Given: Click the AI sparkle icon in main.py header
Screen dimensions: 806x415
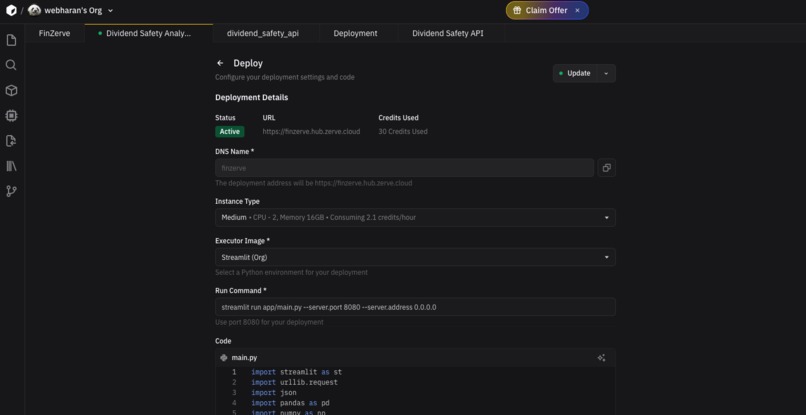Looking at the screenshot, I should tap(601, 358).
